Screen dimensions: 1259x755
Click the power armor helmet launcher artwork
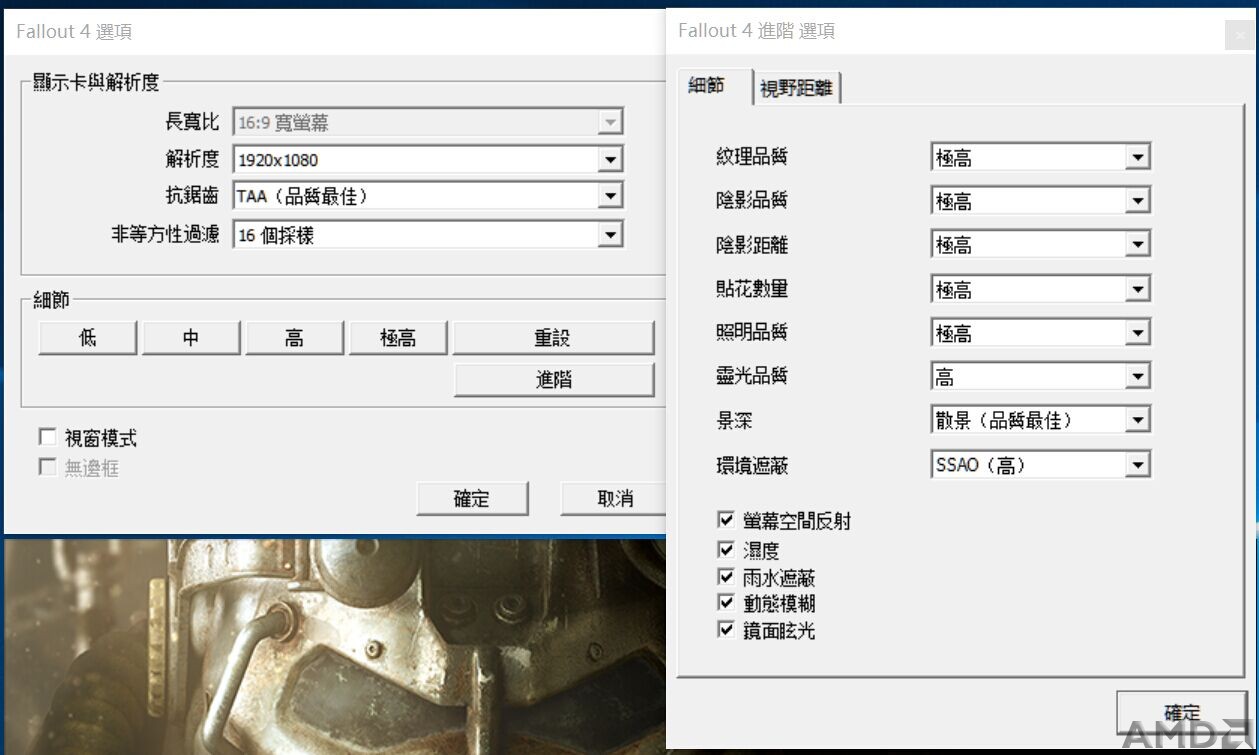[335, 646]
